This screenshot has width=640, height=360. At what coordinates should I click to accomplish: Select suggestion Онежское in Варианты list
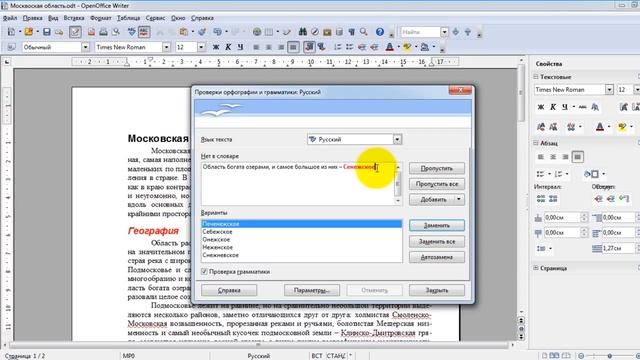(x=301, y=240)
